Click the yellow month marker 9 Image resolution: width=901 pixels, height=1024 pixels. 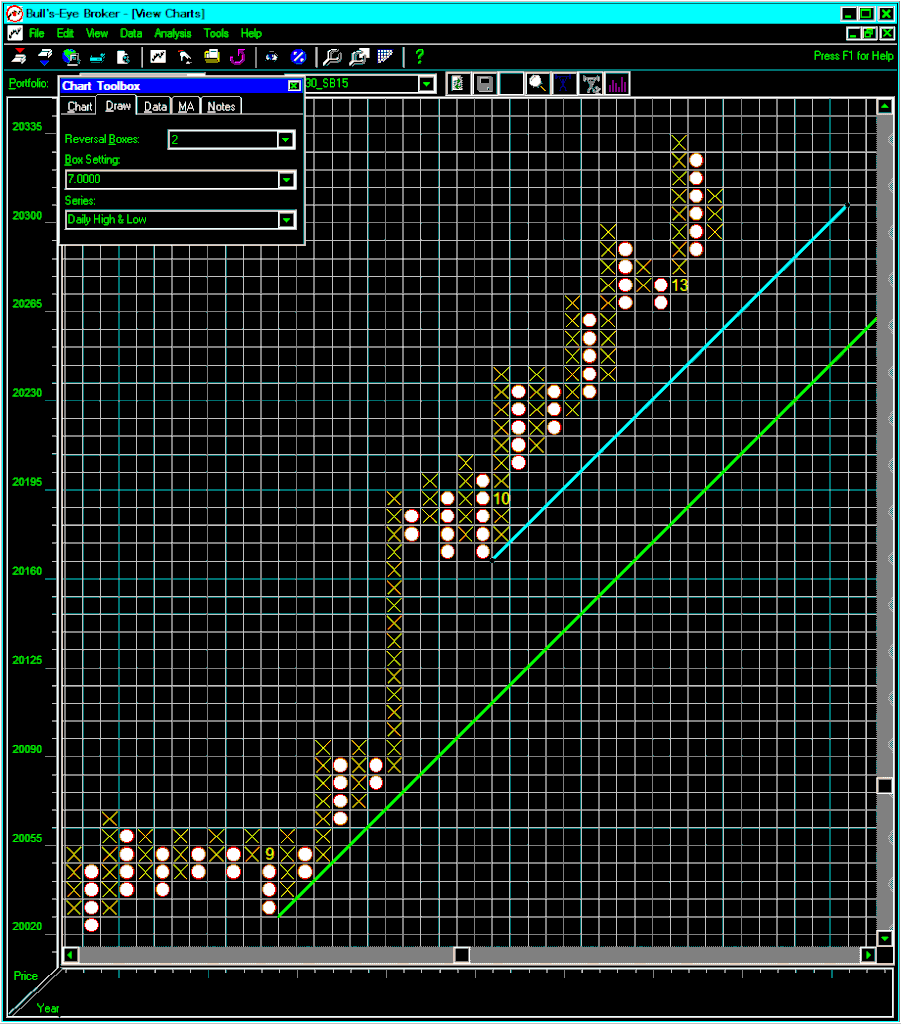point(269,854)
